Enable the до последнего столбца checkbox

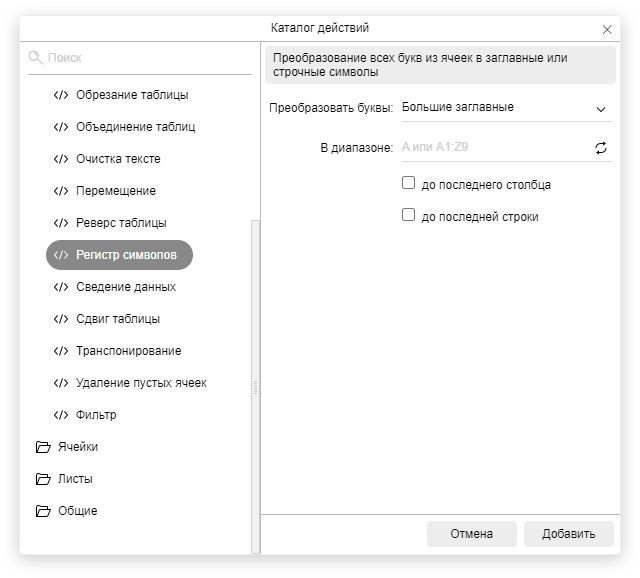(x=408, y=183)
